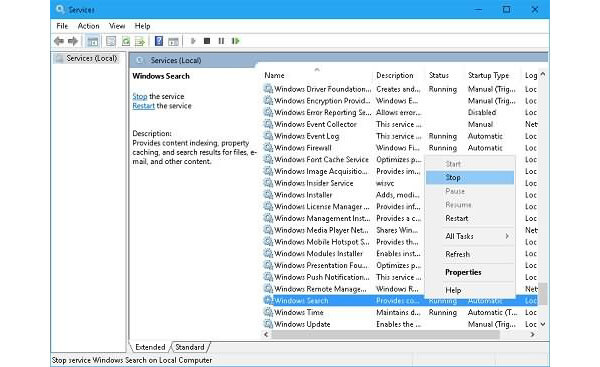
Task: Click the Stop the service link
Action: click(140, 96)
